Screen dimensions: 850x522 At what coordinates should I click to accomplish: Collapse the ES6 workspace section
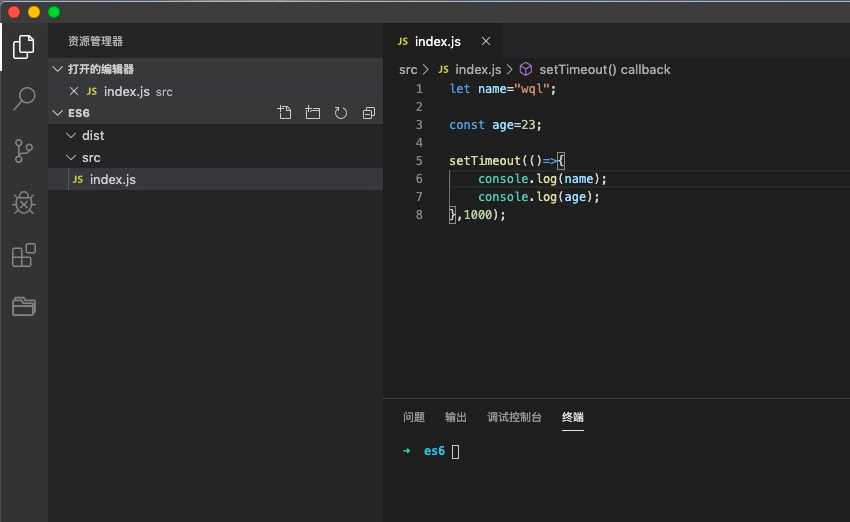click(57, 113)
